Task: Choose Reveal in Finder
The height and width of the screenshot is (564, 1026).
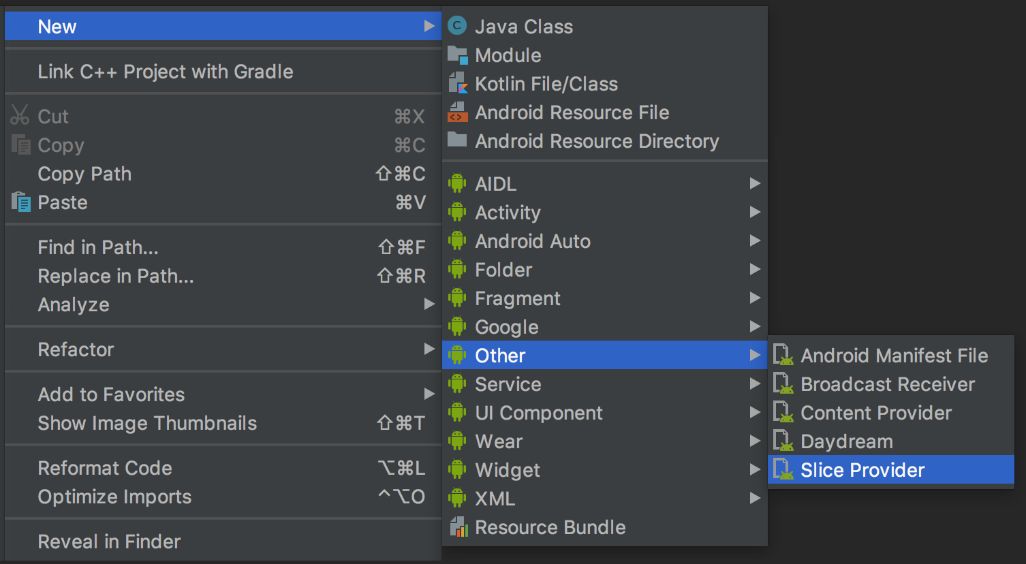Action: point(109,542)
